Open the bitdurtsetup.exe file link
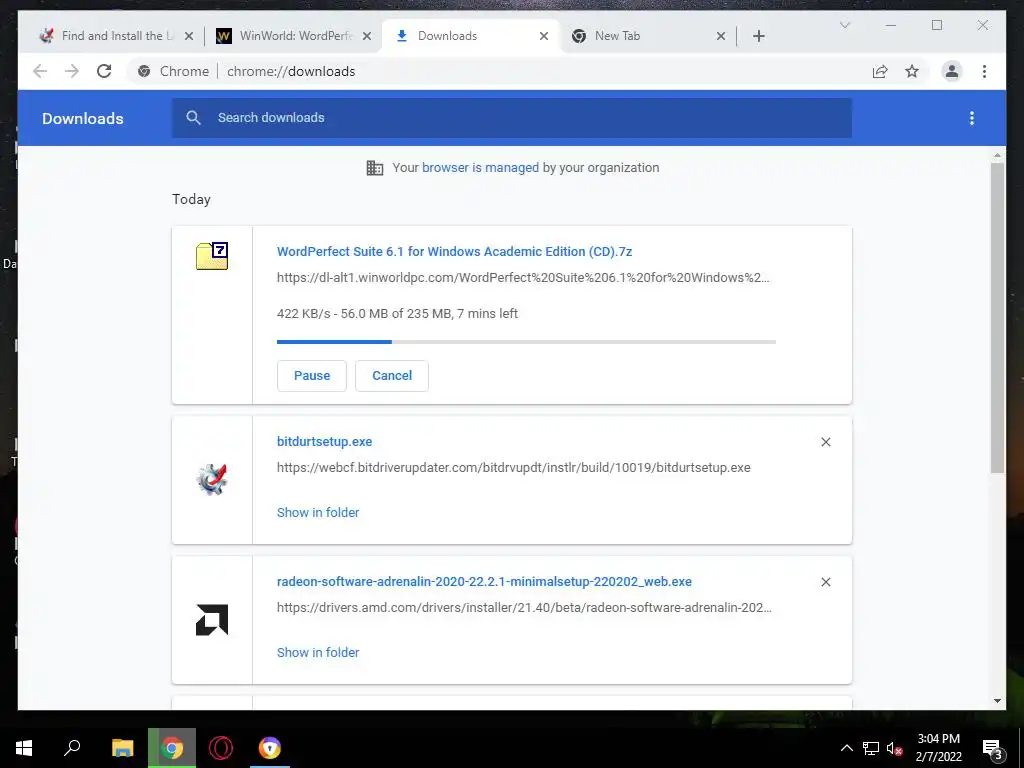The height and width of the screenshot is (768, 1024). [325, 441]
